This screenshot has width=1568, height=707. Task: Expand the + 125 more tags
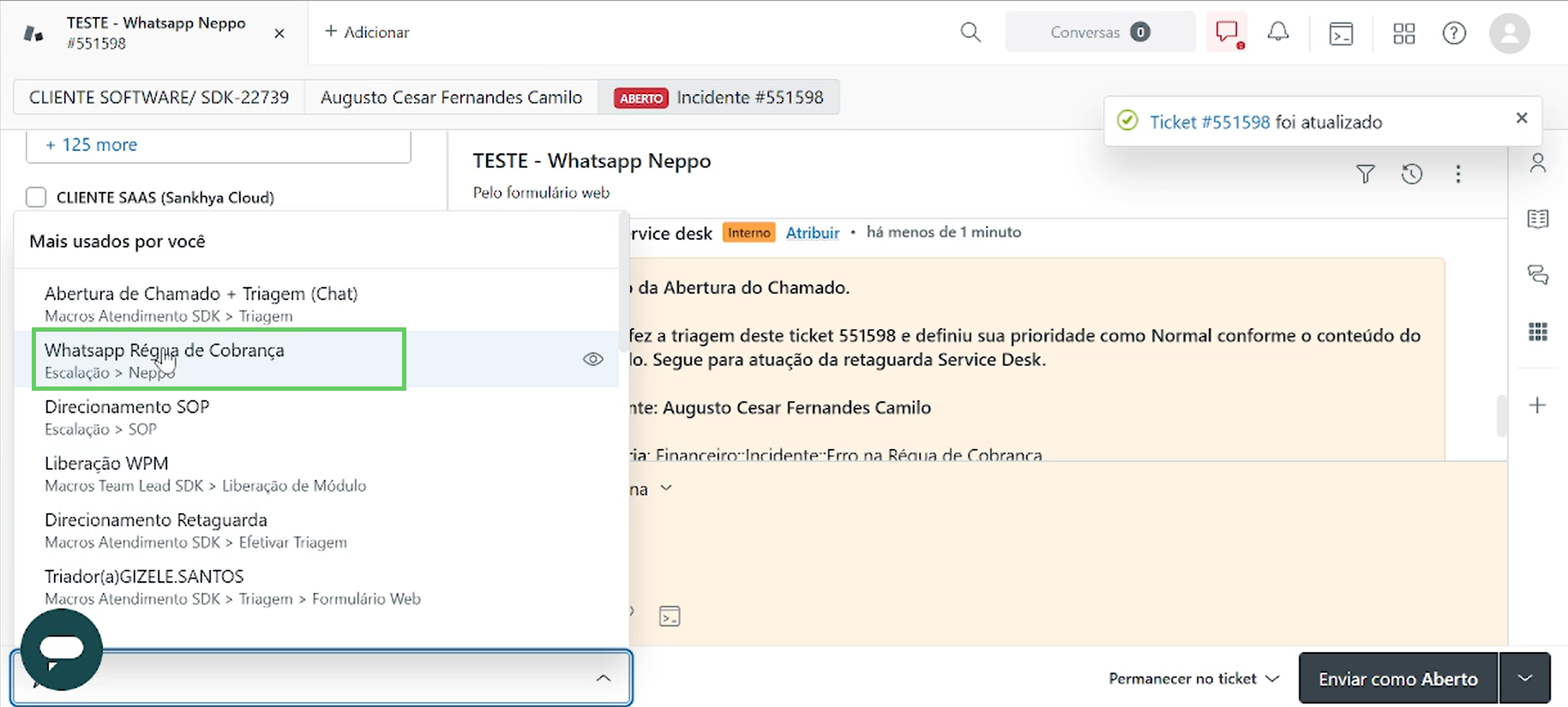pos(91,145)
